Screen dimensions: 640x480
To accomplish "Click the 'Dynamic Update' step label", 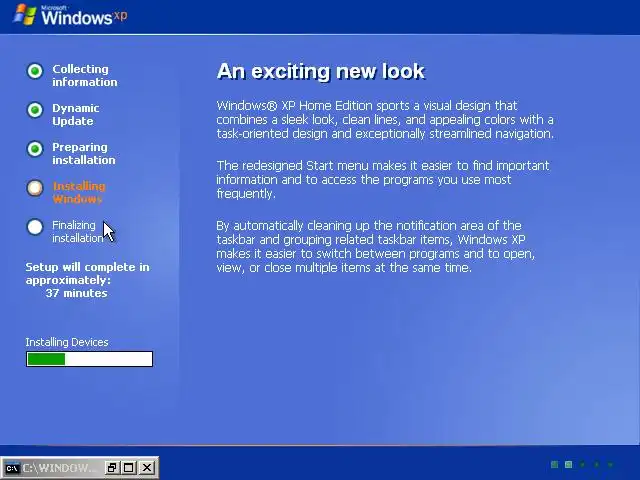I will (x=76, y=115).
